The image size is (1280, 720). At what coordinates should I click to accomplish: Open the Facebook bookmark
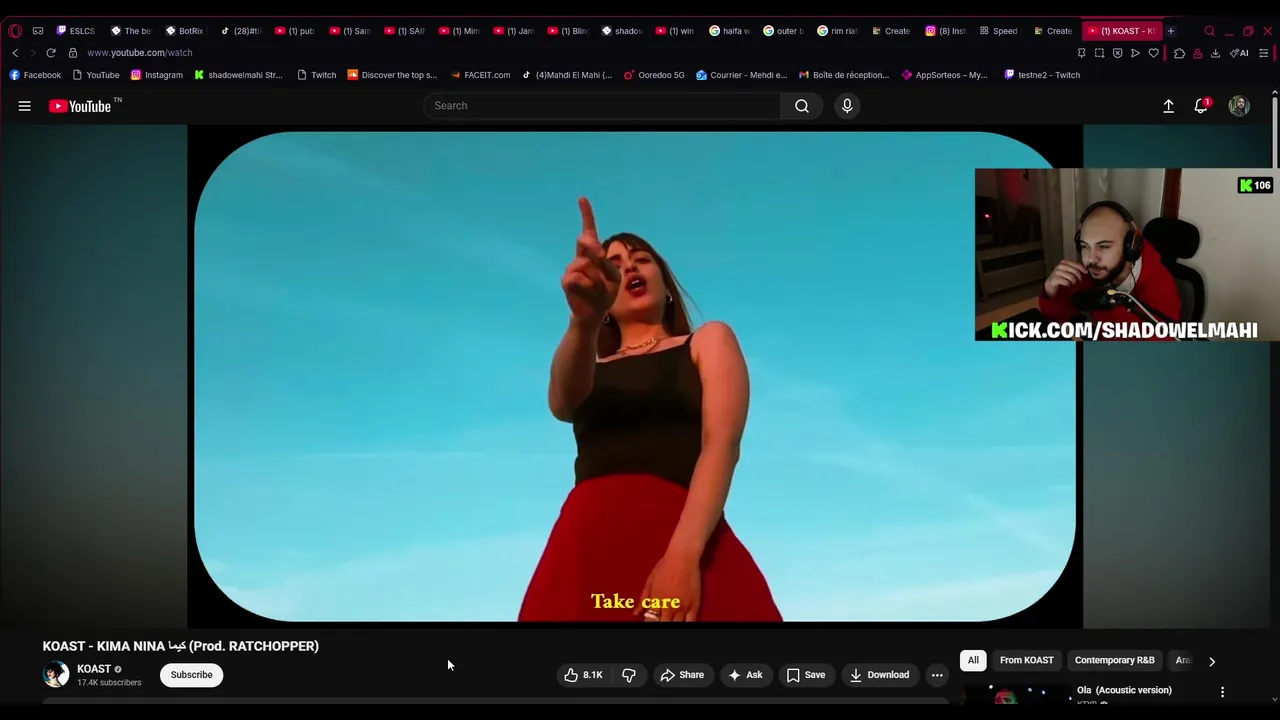pyautogui.click(x=35, y=75)
